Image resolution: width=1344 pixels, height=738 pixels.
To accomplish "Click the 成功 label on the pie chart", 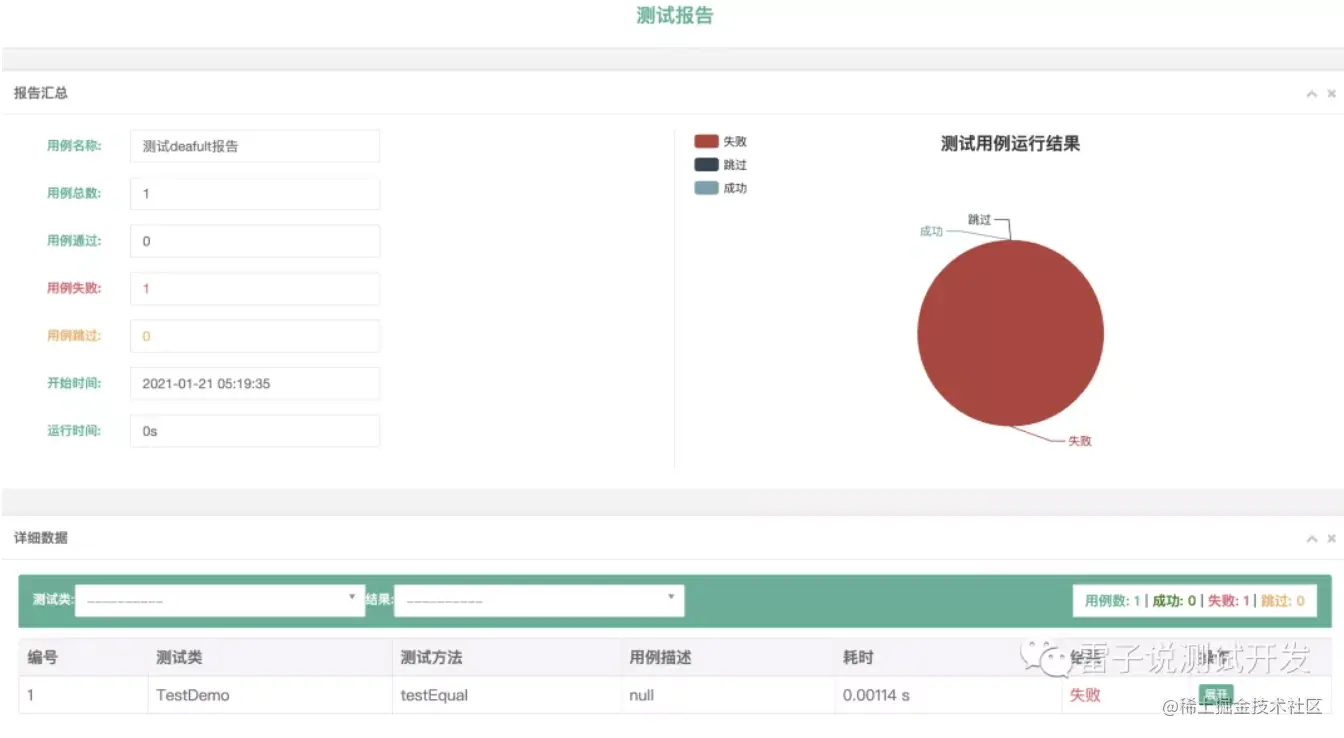I will [x=931, y=231].
